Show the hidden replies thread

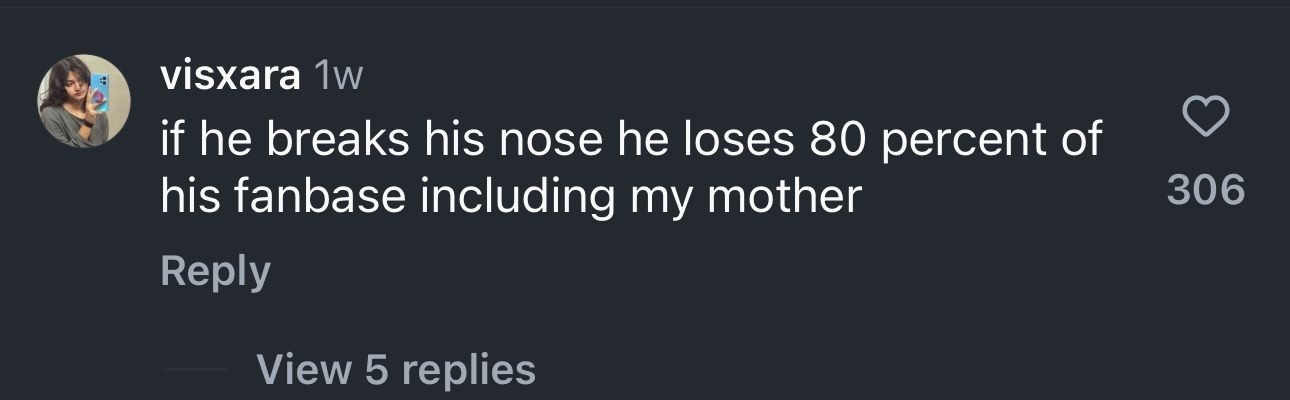pos(396,369)
